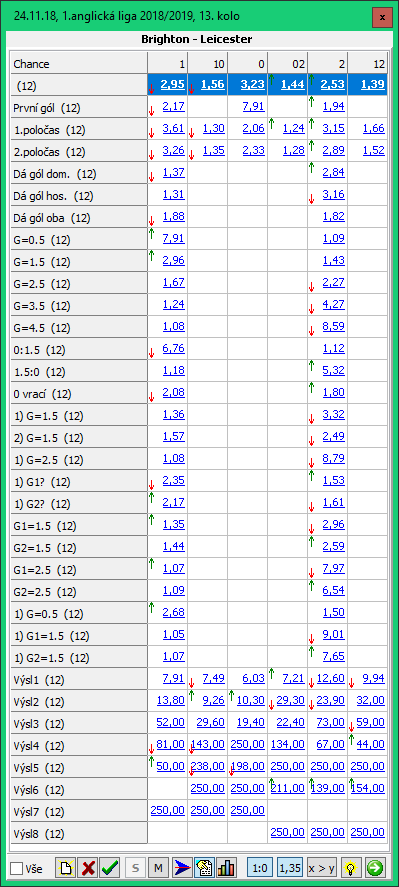The width and height of the screenshot is (399, 887).
Task: Click 1) G2=1.5 odds 7,65
Action: coord(333,657)
